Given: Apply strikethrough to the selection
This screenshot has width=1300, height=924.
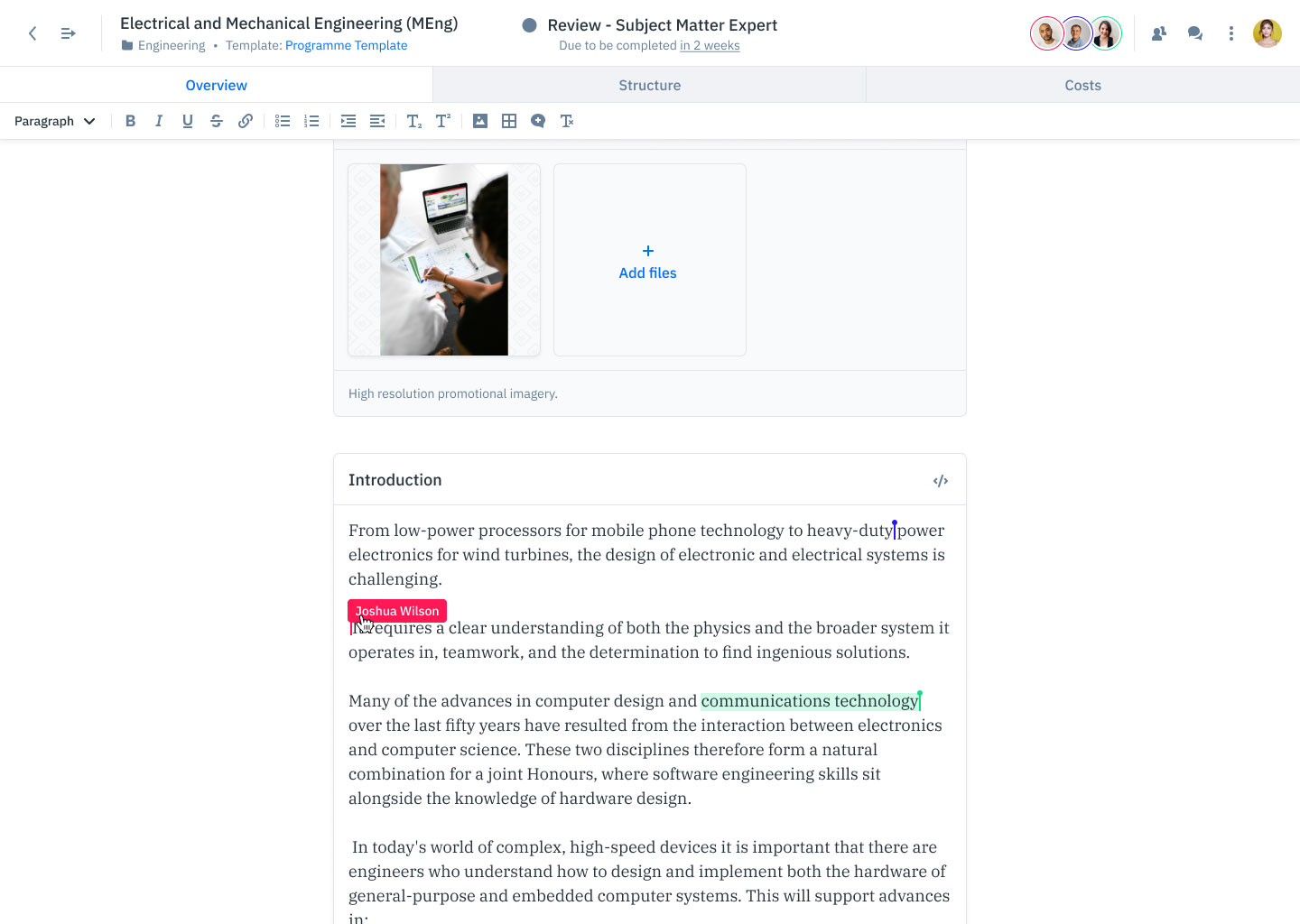Looking at the screenshot, I should pos(217,120).
